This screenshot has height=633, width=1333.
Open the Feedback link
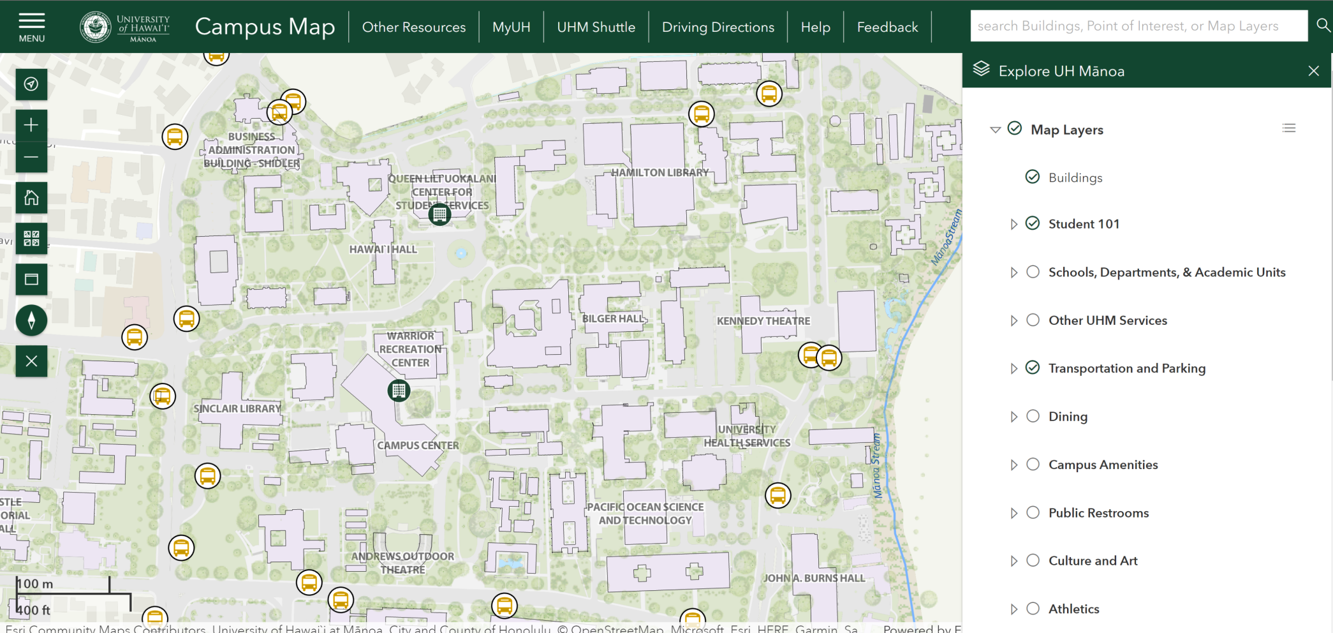(x=886, y=27)
